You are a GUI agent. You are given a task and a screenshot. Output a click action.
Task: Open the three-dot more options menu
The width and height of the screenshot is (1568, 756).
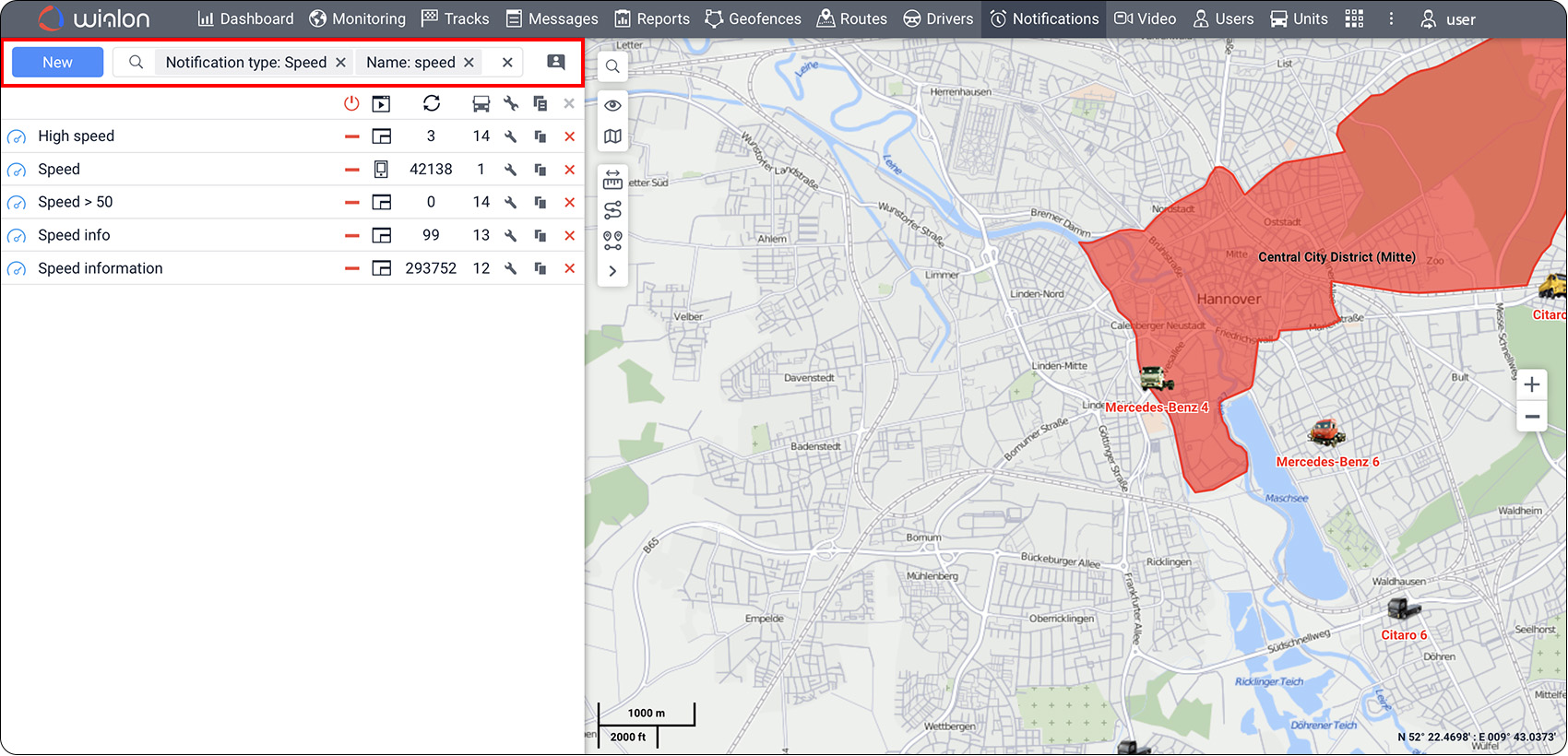click(1391, 18)
